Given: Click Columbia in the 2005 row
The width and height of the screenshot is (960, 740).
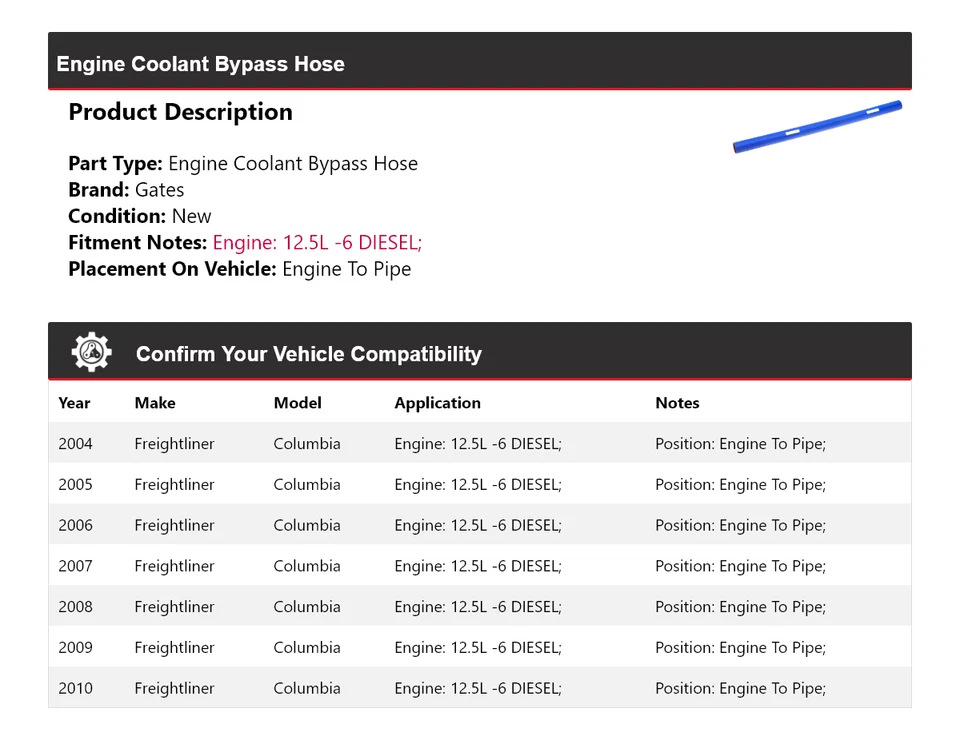Looking at the screenshot, I should tap(307, 485).
